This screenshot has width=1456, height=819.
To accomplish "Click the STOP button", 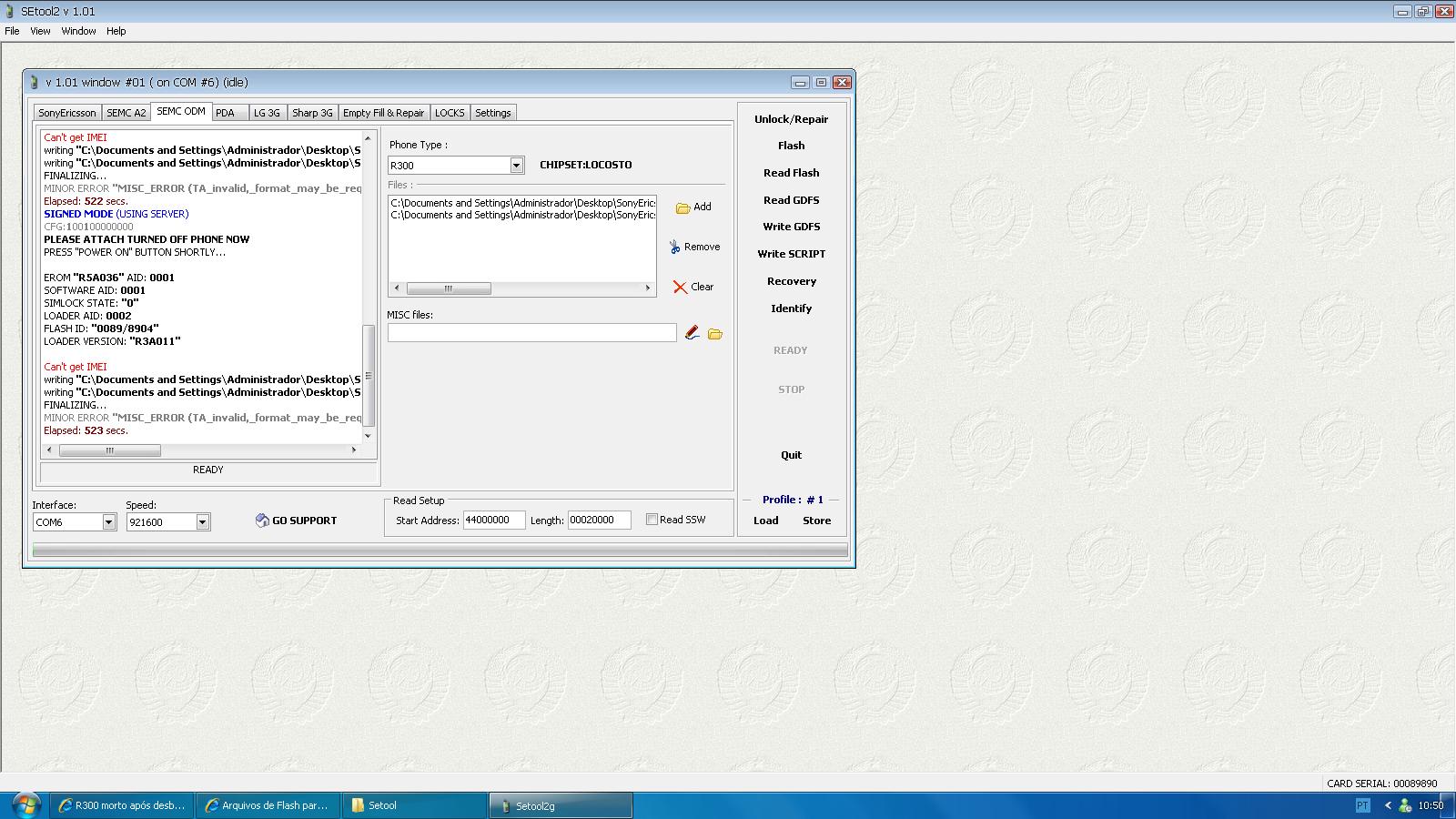I will click(792, 389).
